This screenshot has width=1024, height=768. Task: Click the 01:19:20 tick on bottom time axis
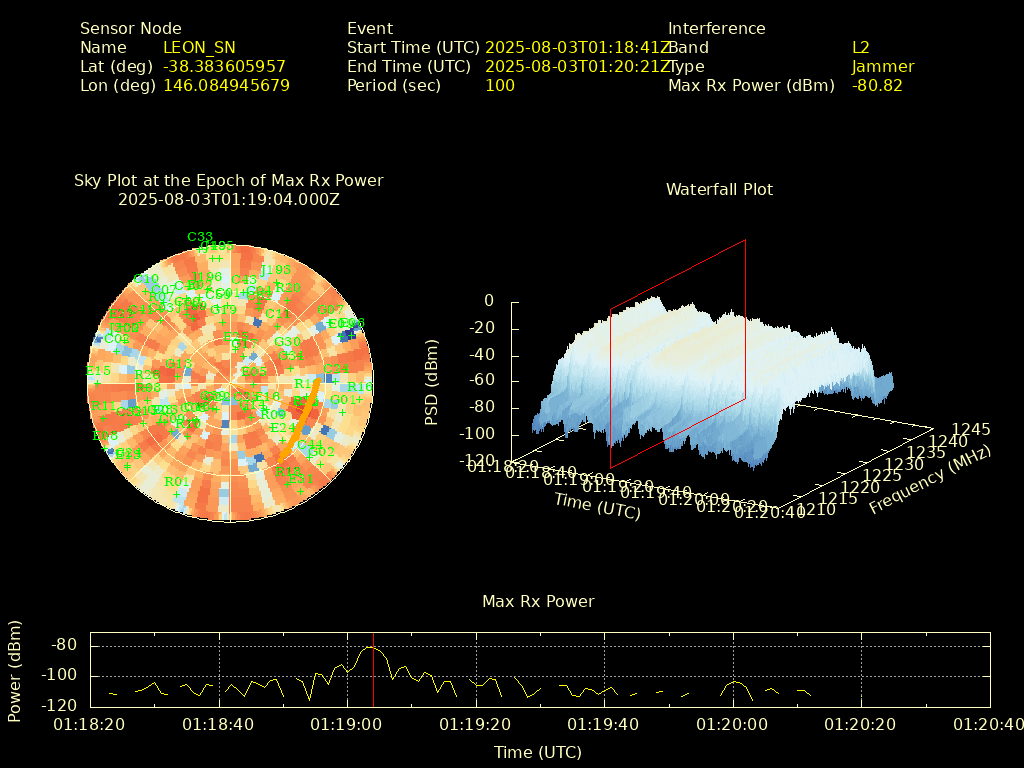(x=476, y=723)
